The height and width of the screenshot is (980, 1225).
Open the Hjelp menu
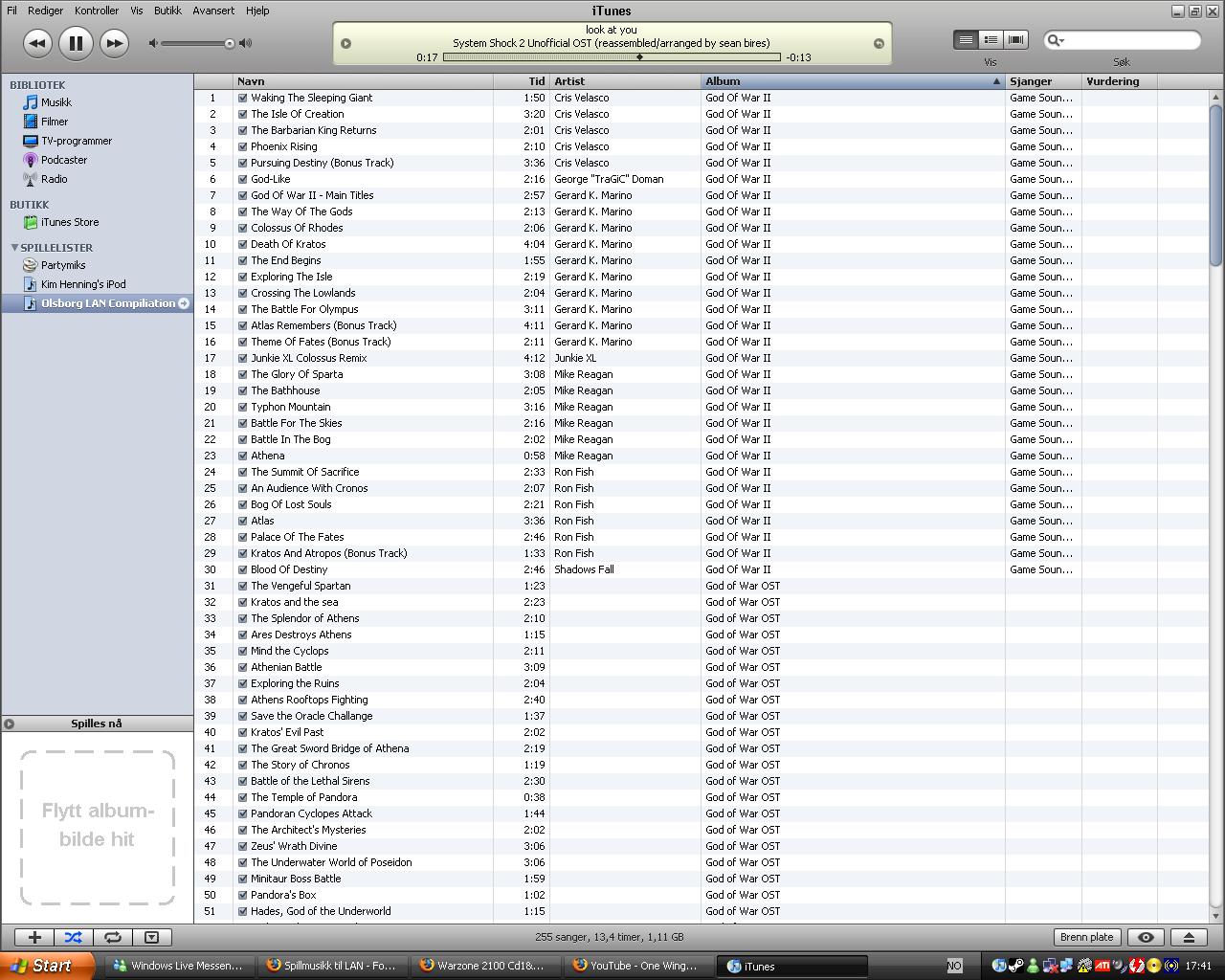[257, 11]
